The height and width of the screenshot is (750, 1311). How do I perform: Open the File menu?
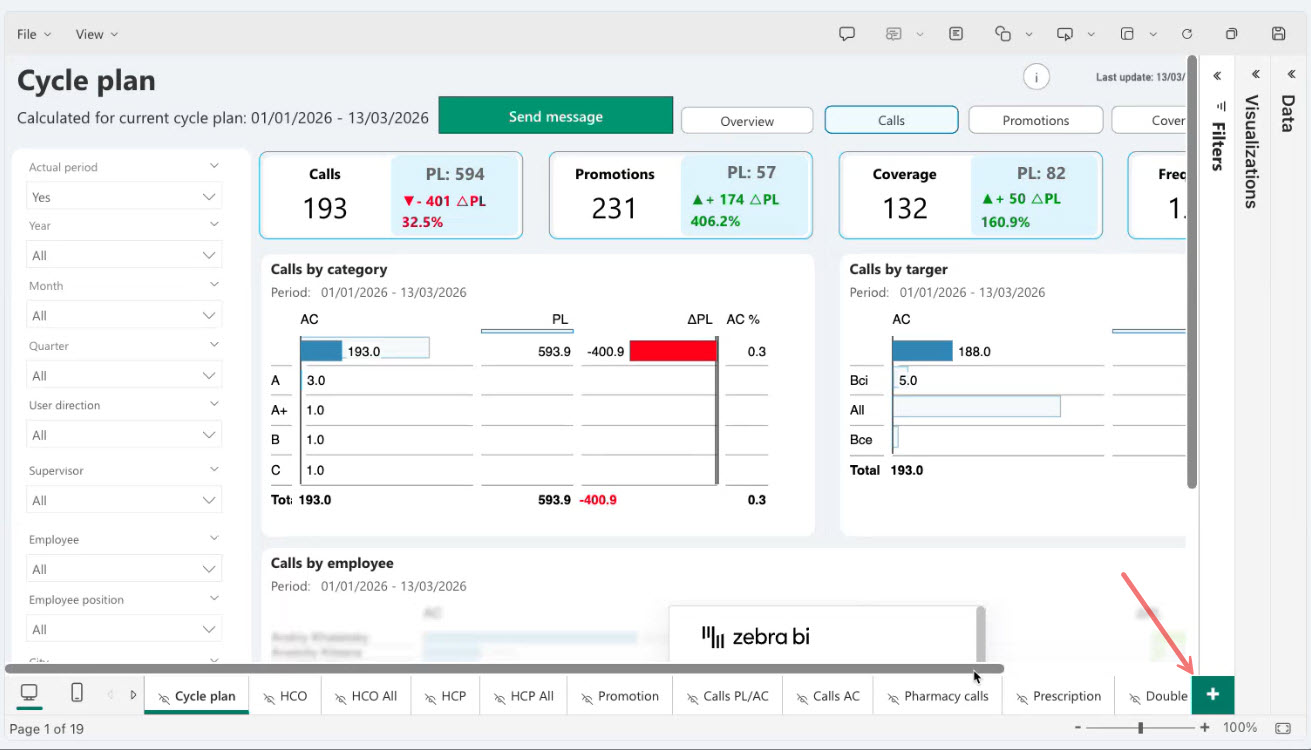tap(33, 34)
